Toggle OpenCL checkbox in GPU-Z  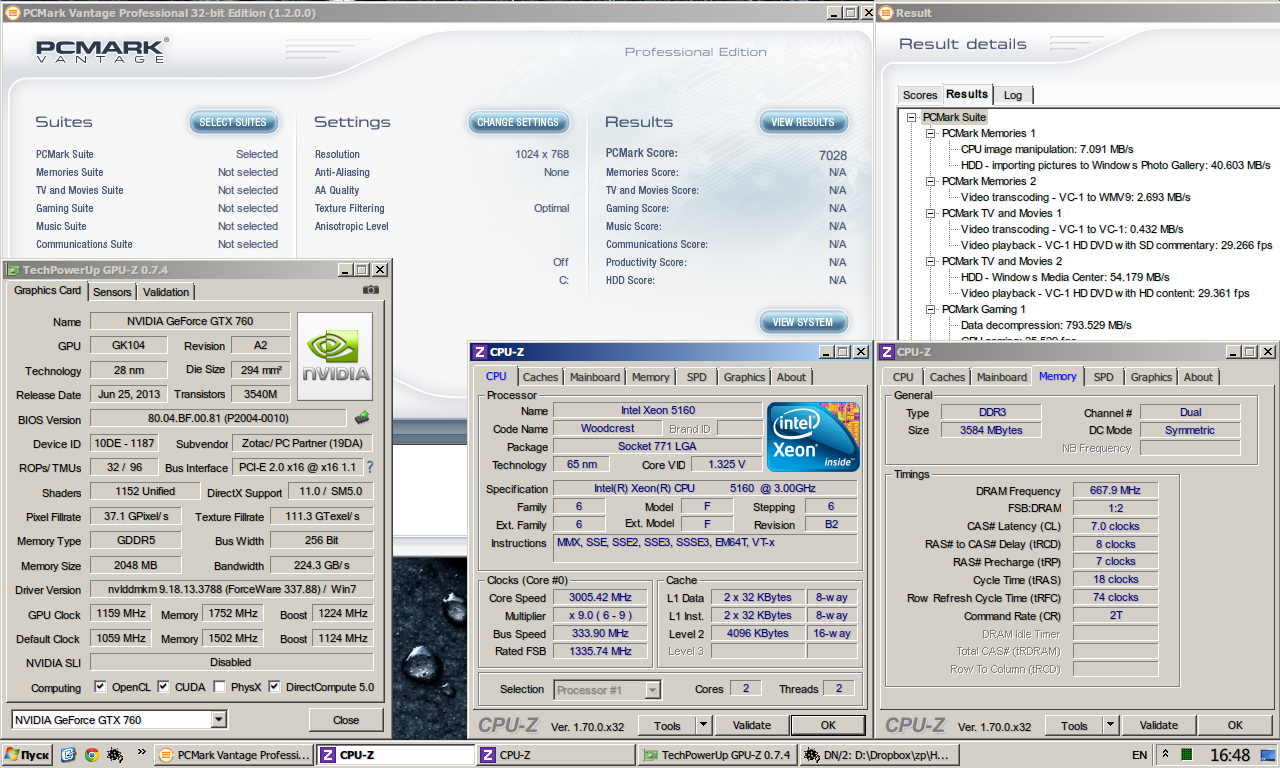(100, 687)
